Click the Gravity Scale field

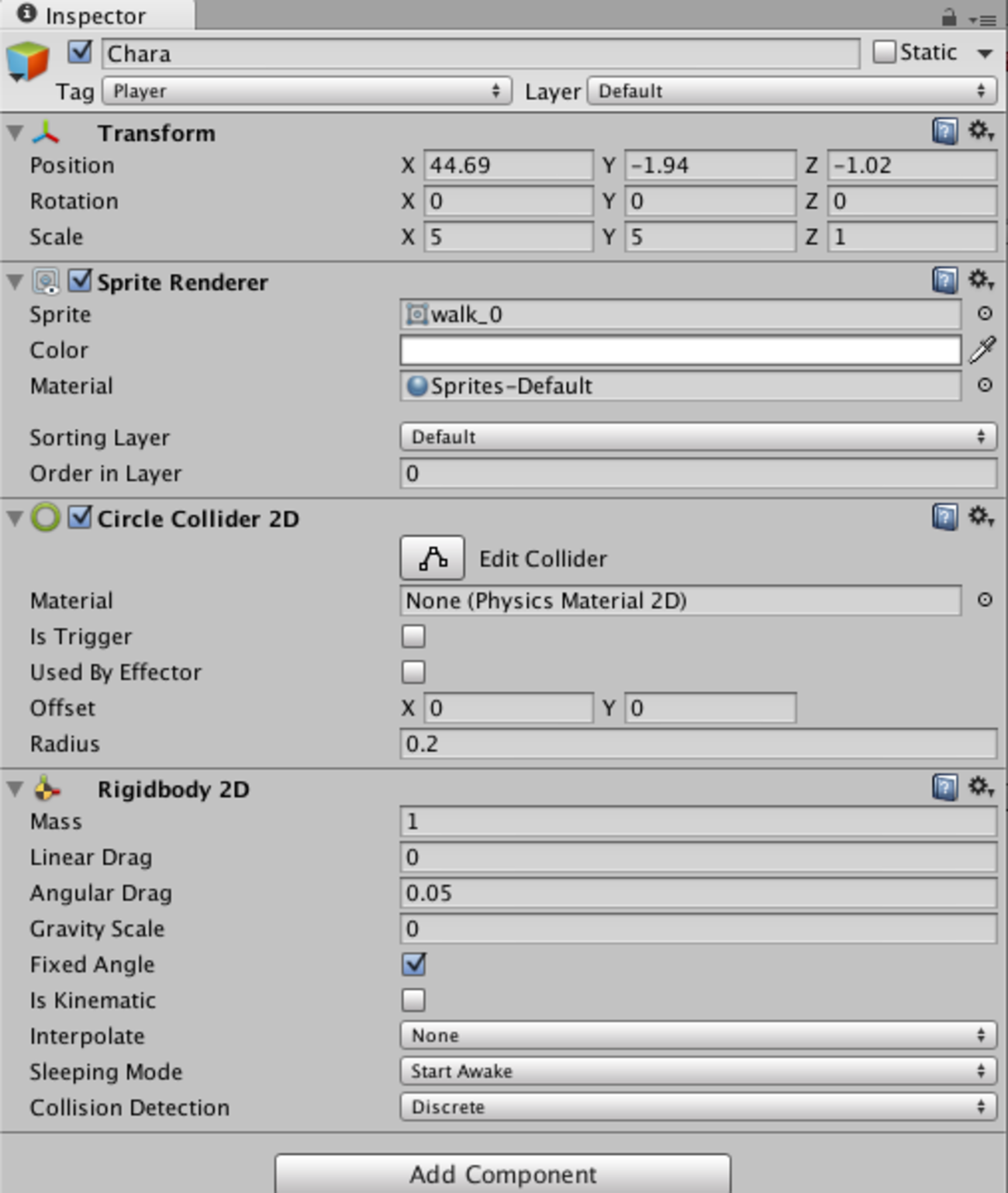pos(699,928)
